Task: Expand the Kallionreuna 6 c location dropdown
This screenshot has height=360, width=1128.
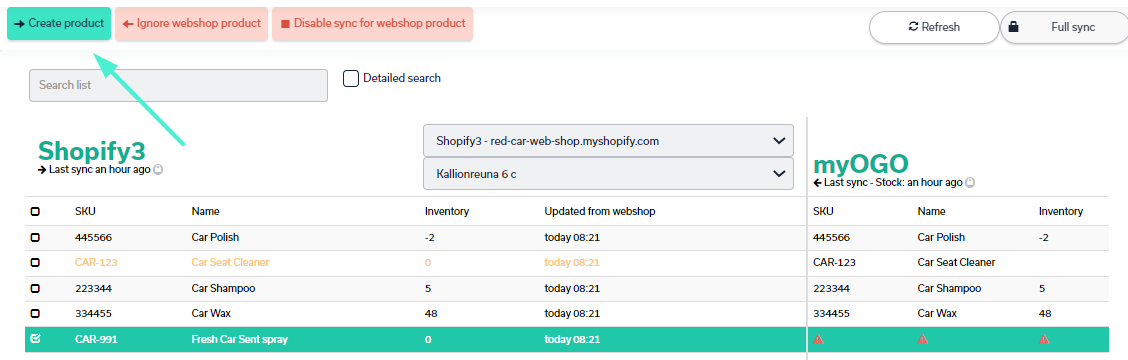Action: (608, 174)
